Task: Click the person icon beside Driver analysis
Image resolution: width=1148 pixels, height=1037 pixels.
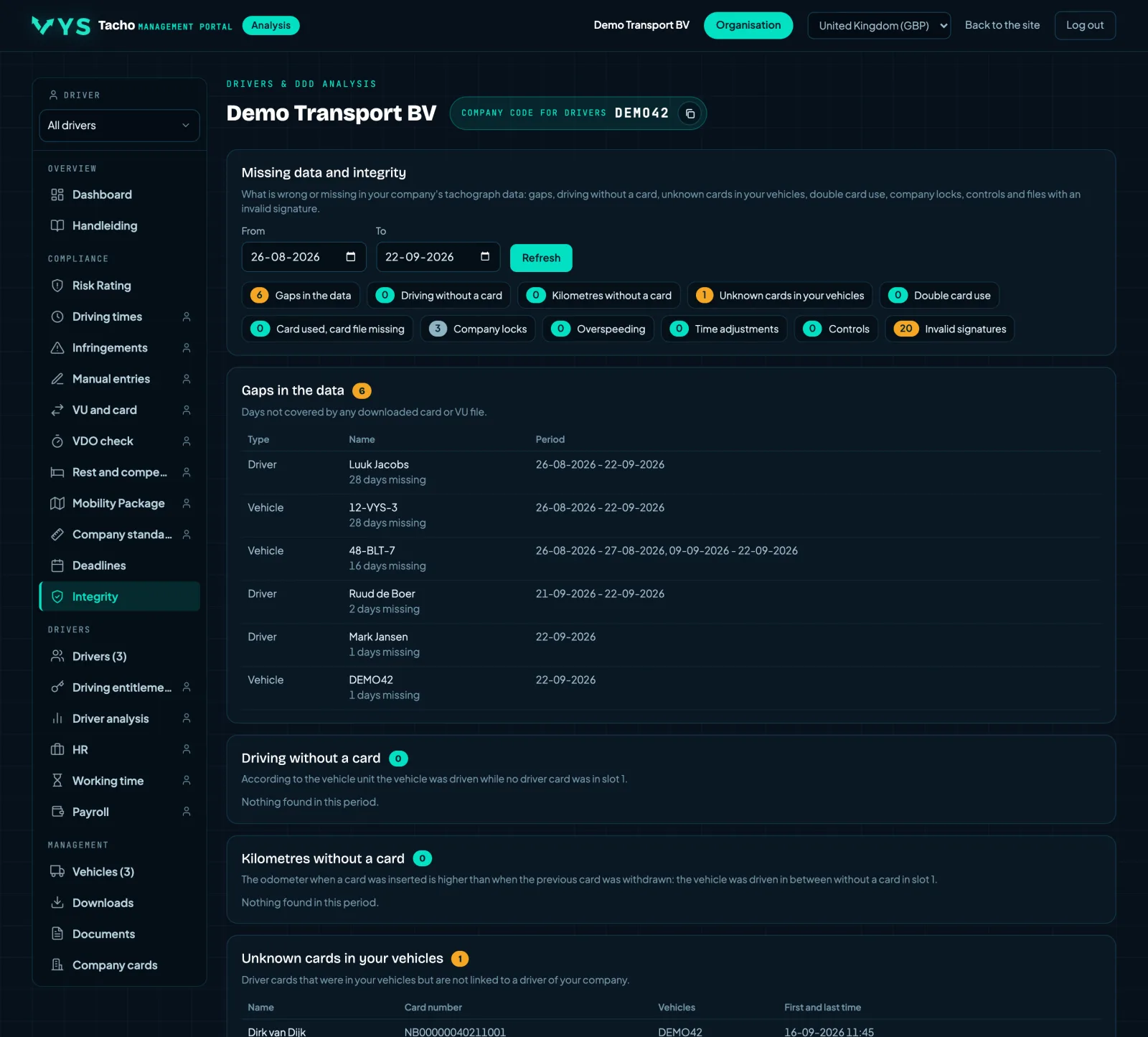Action: pos(187,718)
